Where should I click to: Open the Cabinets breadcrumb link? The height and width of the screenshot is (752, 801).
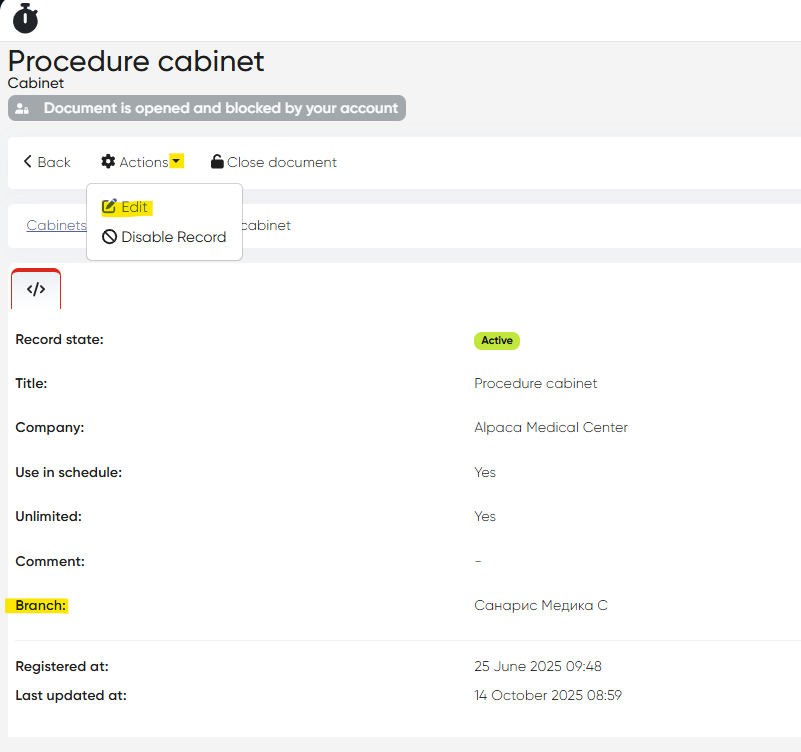56,225
